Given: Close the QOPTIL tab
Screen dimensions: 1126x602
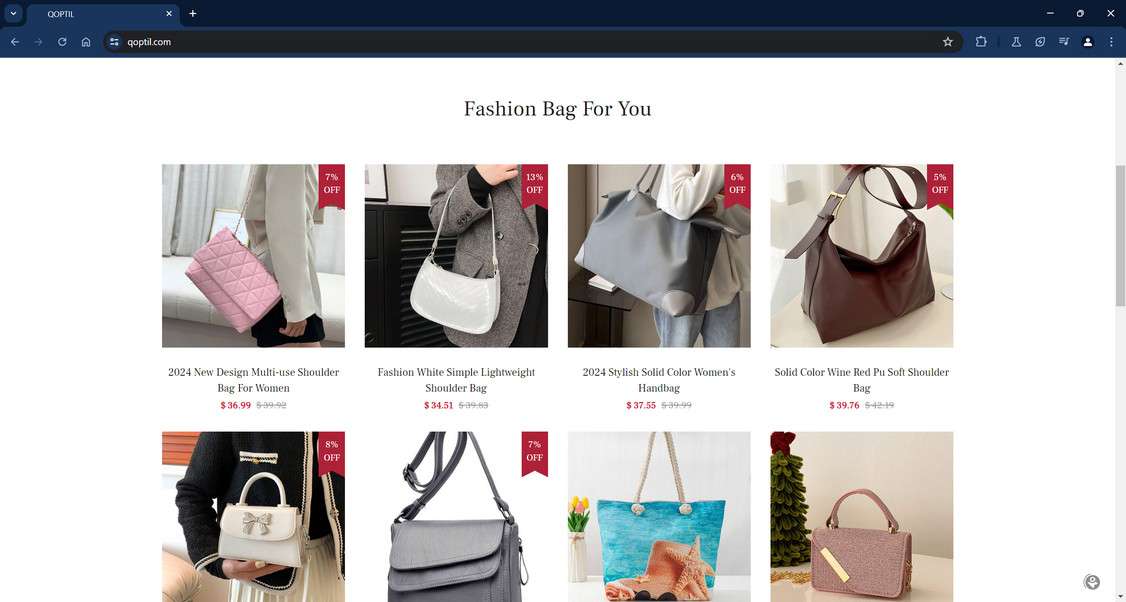Looking at the screenshot, I should (x=169, y=14).
